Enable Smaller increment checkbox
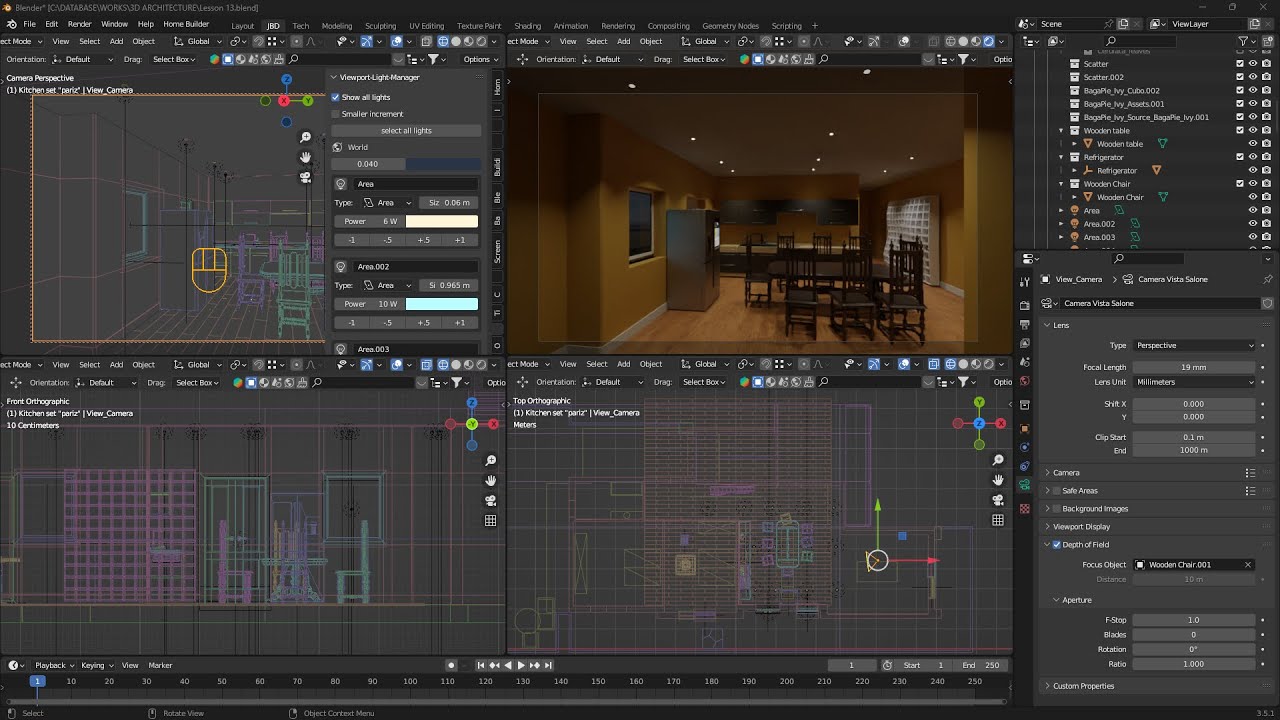The height and width of the screenshot is (720, 1280). click(336, 114)
